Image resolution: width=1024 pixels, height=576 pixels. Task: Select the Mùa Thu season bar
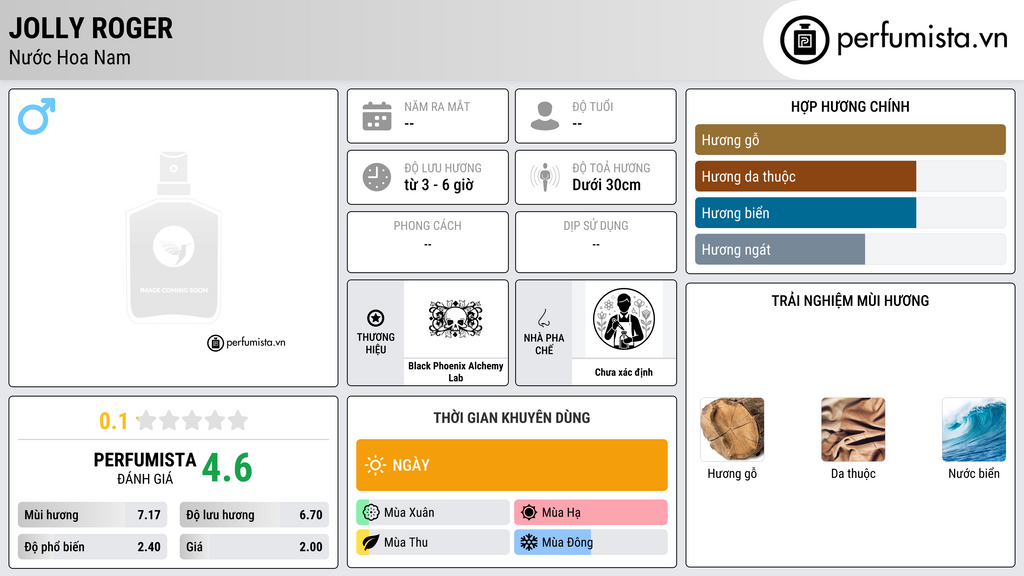(x=433, y=542)
